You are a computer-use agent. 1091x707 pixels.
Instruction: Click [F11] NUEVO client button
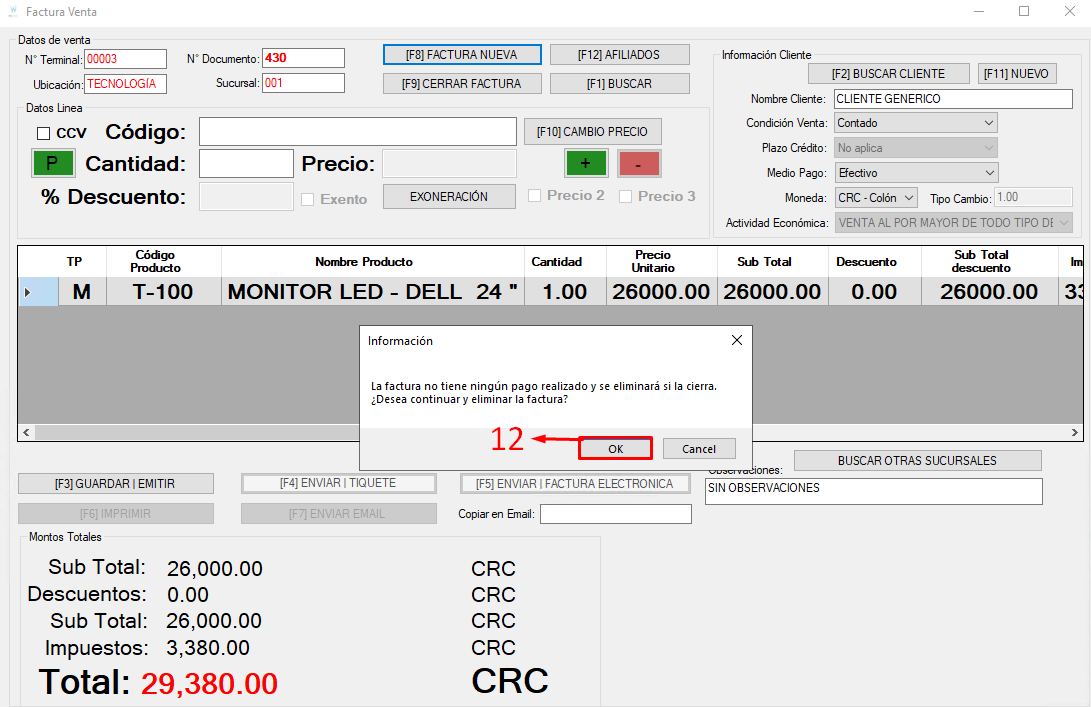tap(1017, 74)
